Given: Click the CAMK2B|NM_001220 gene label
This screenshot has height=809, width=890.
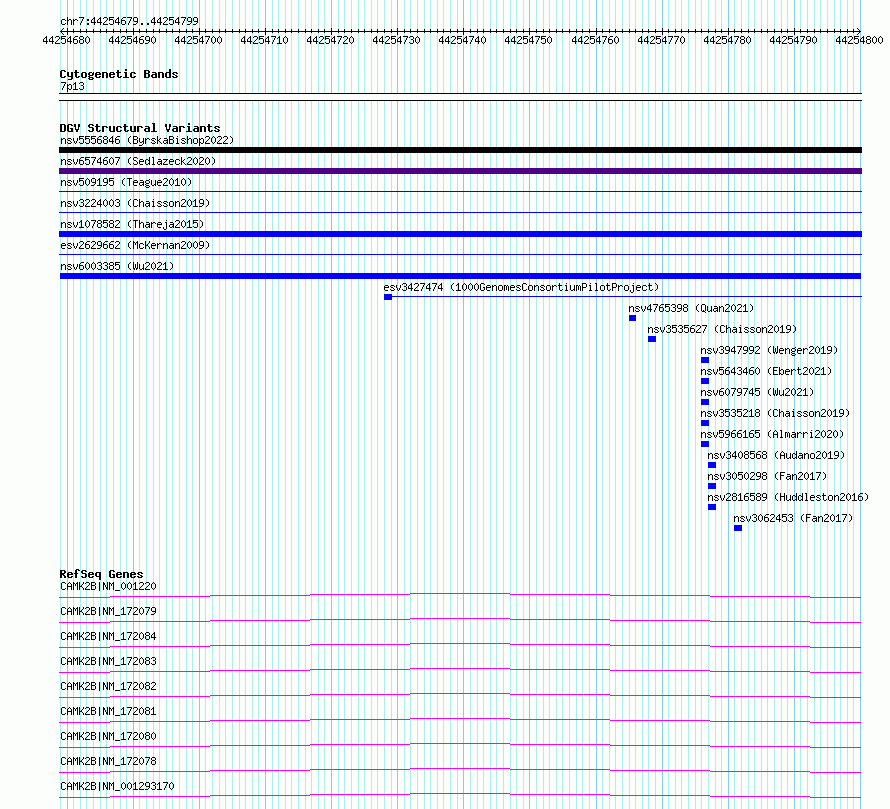Looking at the screenshot, I should [x=108, y=586].
